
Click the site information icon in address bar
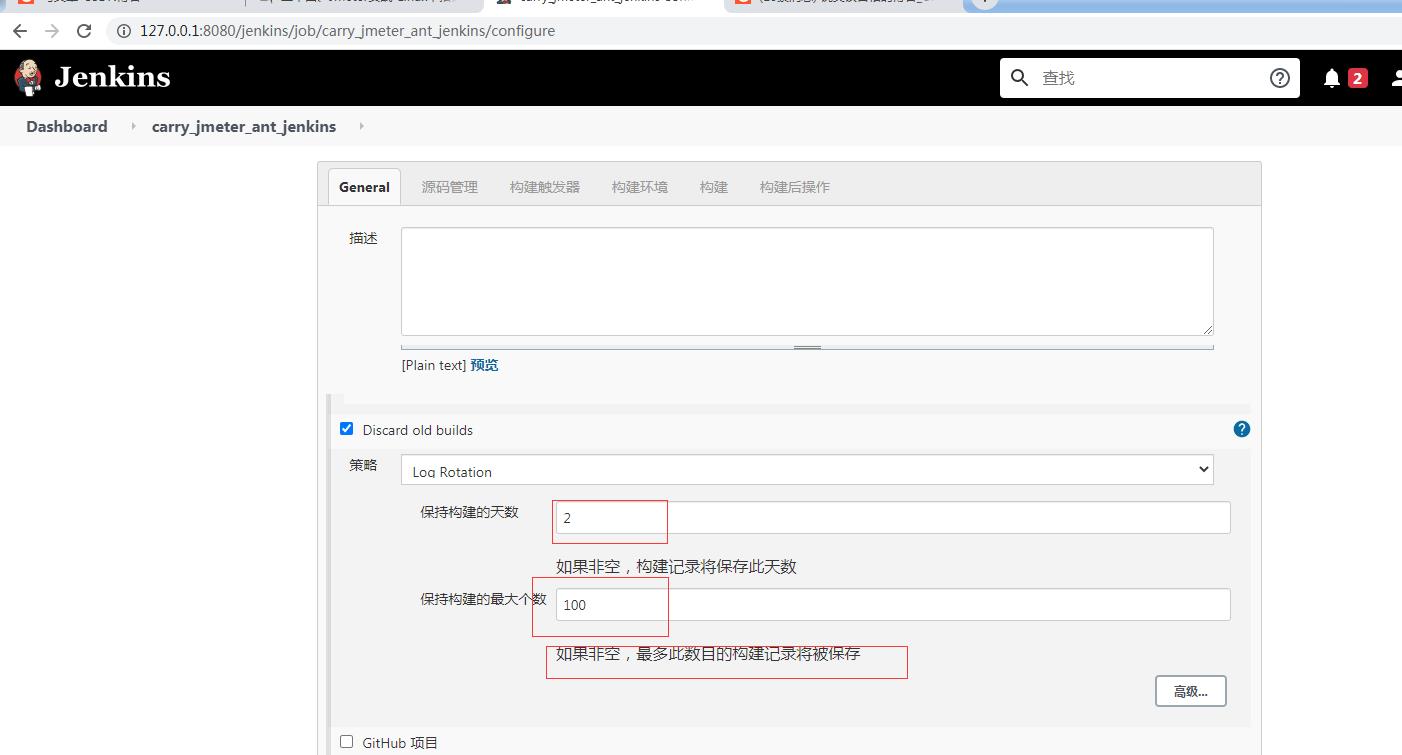(x=124, y=31)
